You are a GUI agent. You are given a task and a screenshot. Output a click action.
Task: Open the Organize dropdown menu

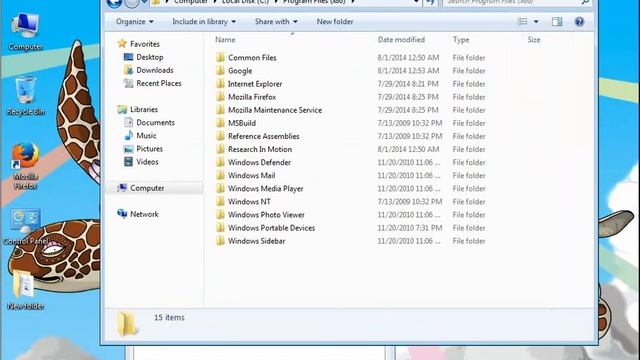(135, 22)
